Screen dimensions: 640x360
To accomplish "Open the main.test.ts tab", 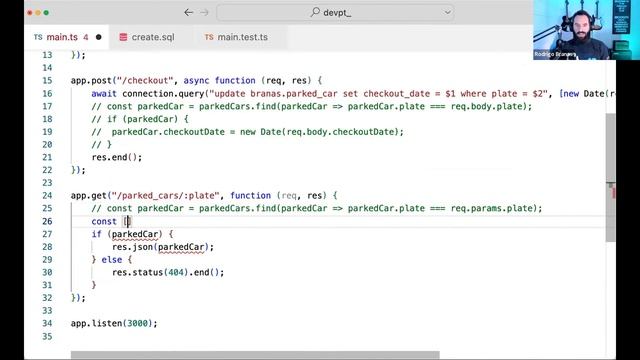I will [x=237, y=37].
